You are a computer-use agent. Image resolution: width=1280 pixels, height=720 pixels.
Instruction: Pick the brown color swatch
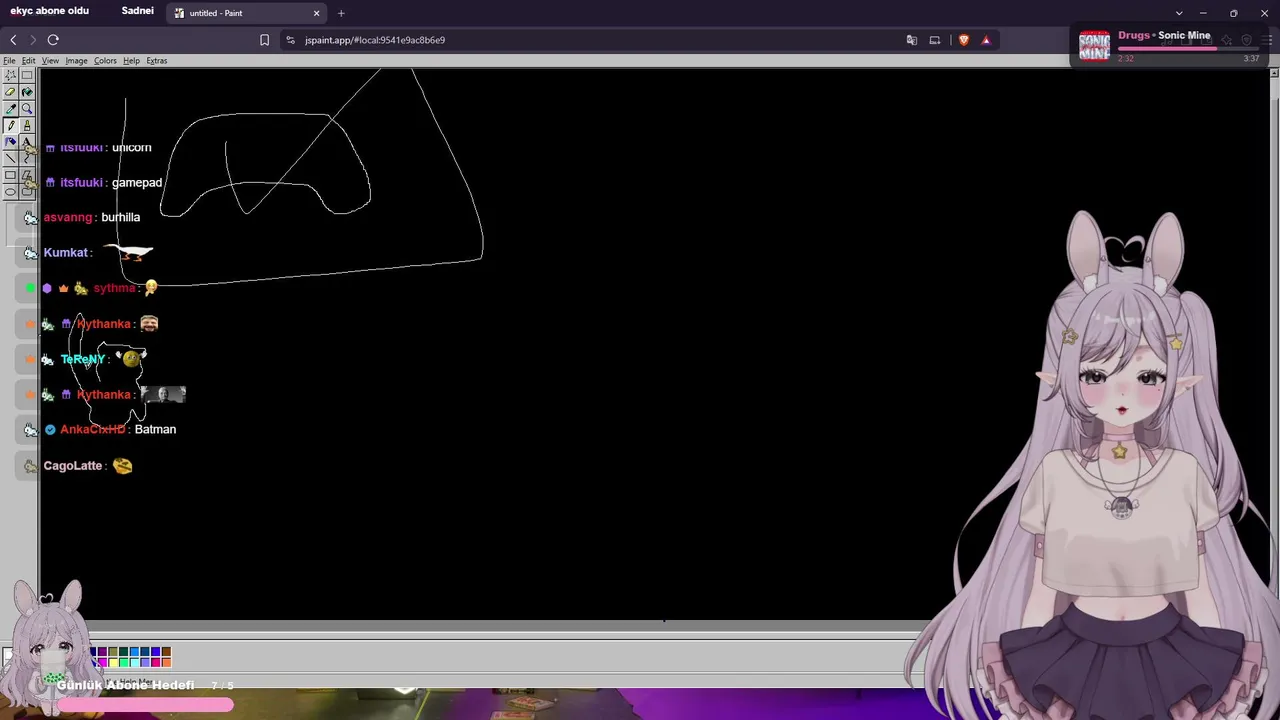tap(166, 651)
